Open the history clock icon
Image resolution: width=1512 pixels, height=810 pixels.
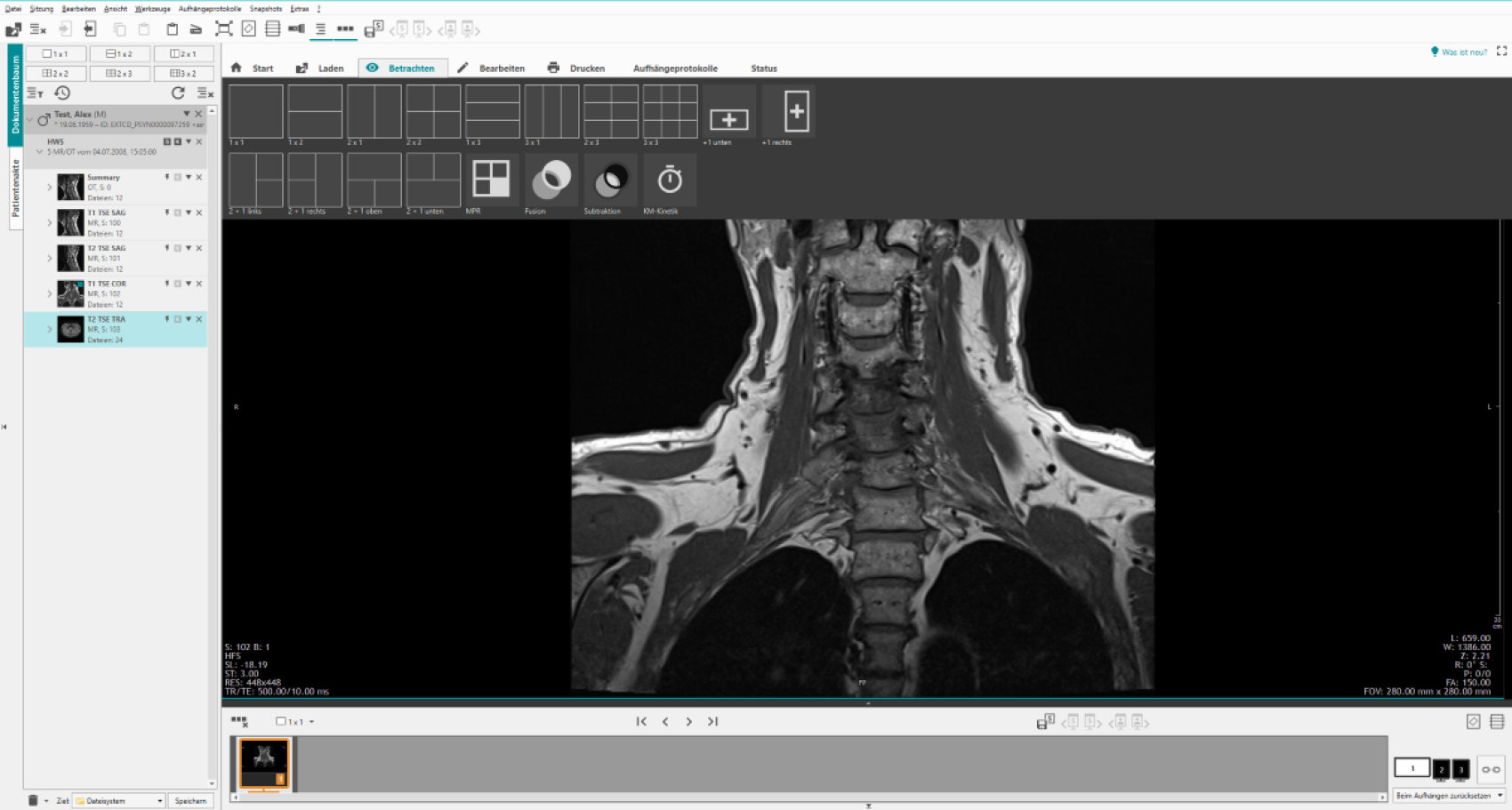(62, 92)
